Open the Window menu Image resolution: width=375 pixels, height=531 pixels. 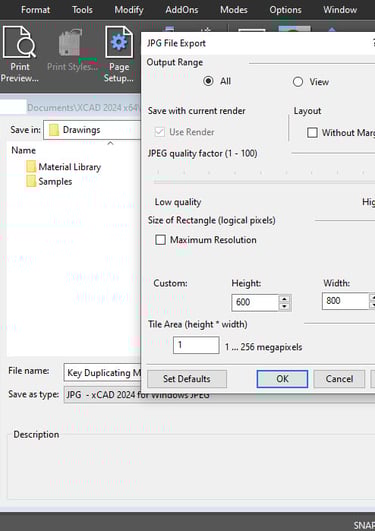pyautogui.click(x=340, y=10)
